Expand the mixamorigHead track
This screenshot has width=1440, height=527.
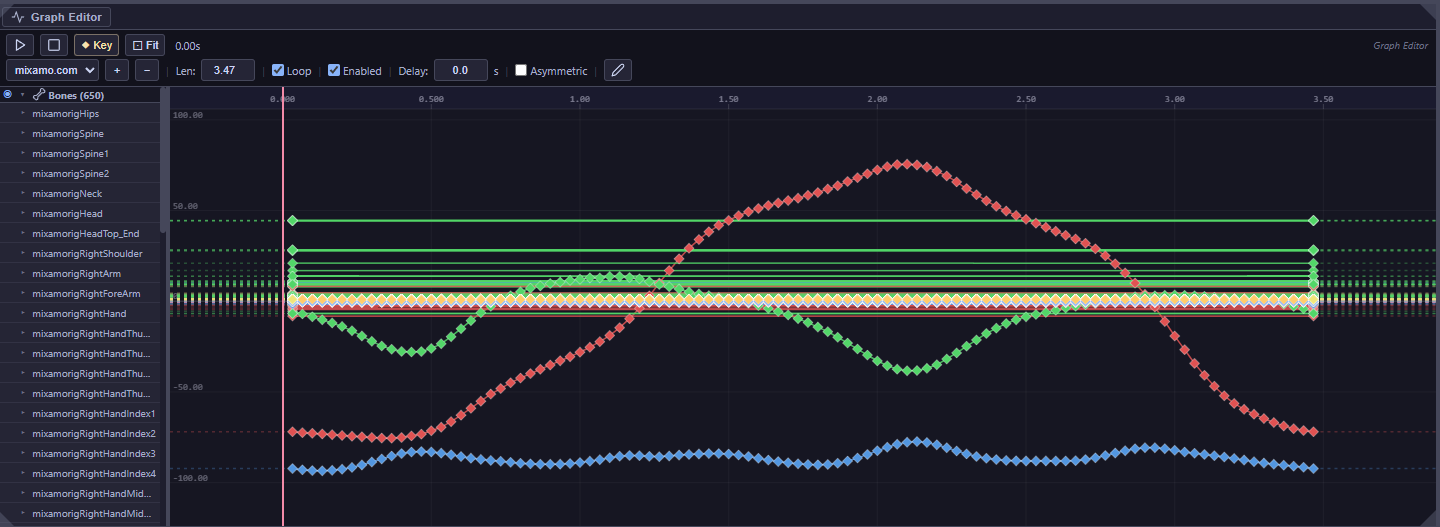click(x=22, y=214)
